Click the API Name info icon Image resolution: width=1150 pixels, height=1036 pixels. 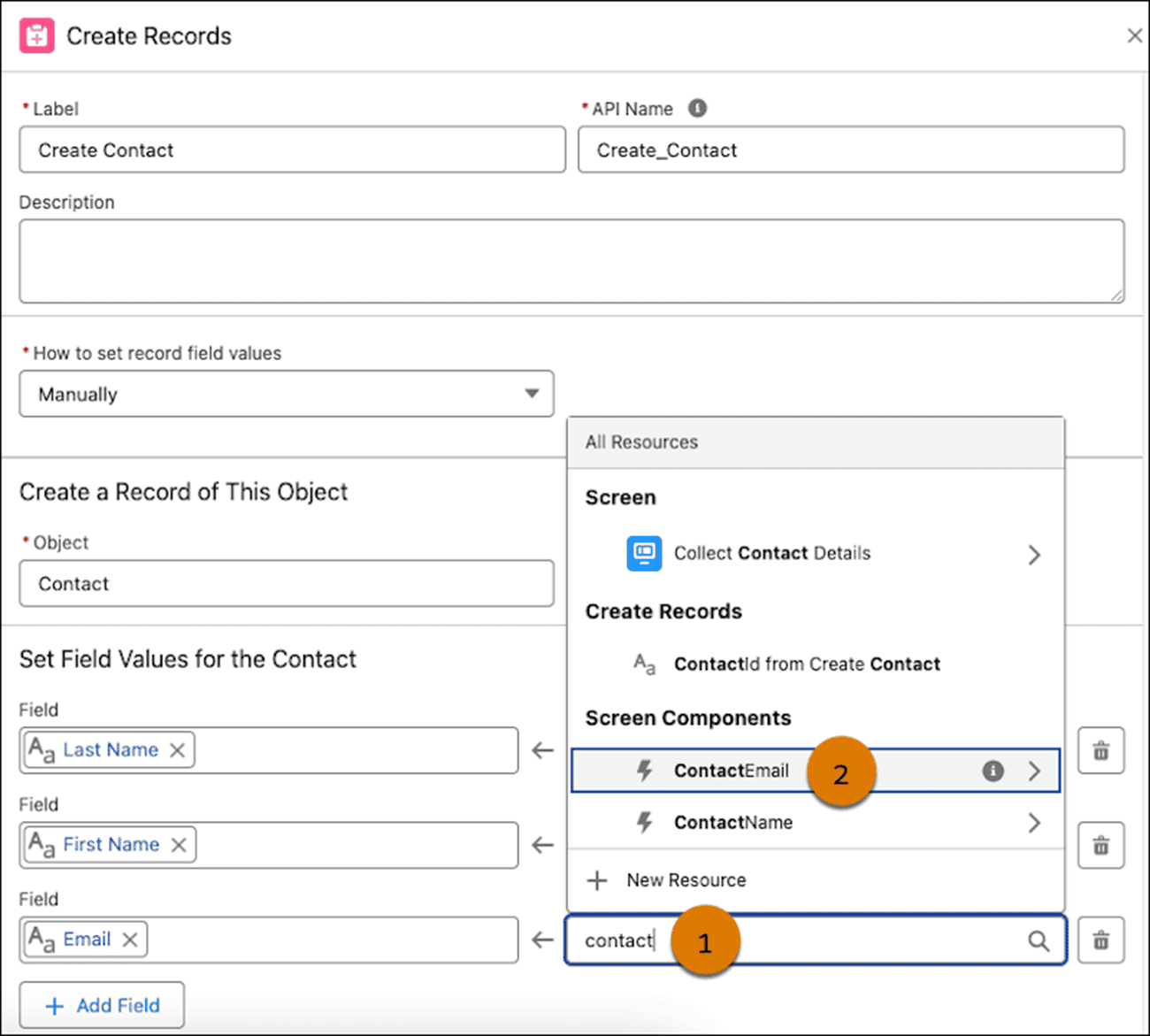[x=697, y=108]
